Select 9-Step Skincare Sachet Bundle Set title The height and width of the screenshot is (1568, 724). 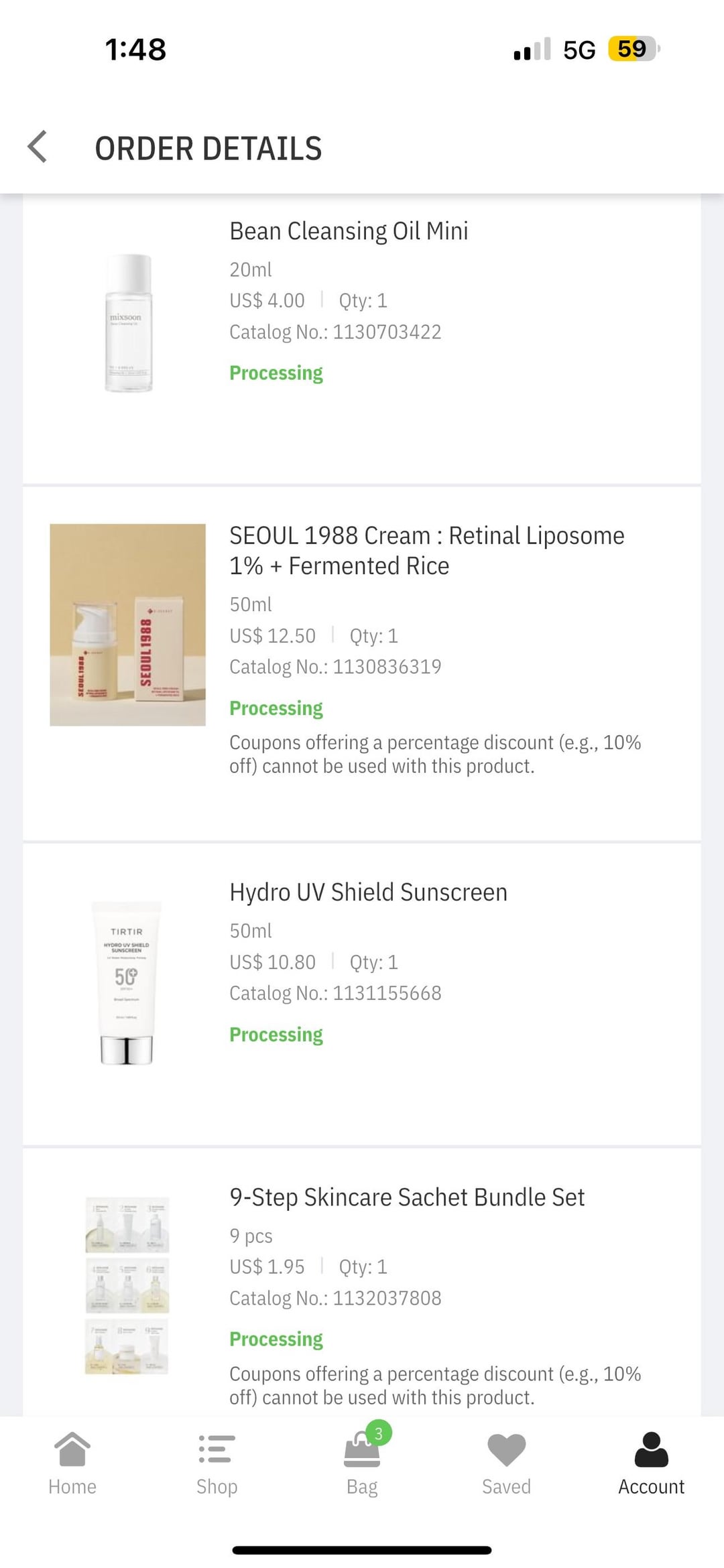(x=407, y=1197)
